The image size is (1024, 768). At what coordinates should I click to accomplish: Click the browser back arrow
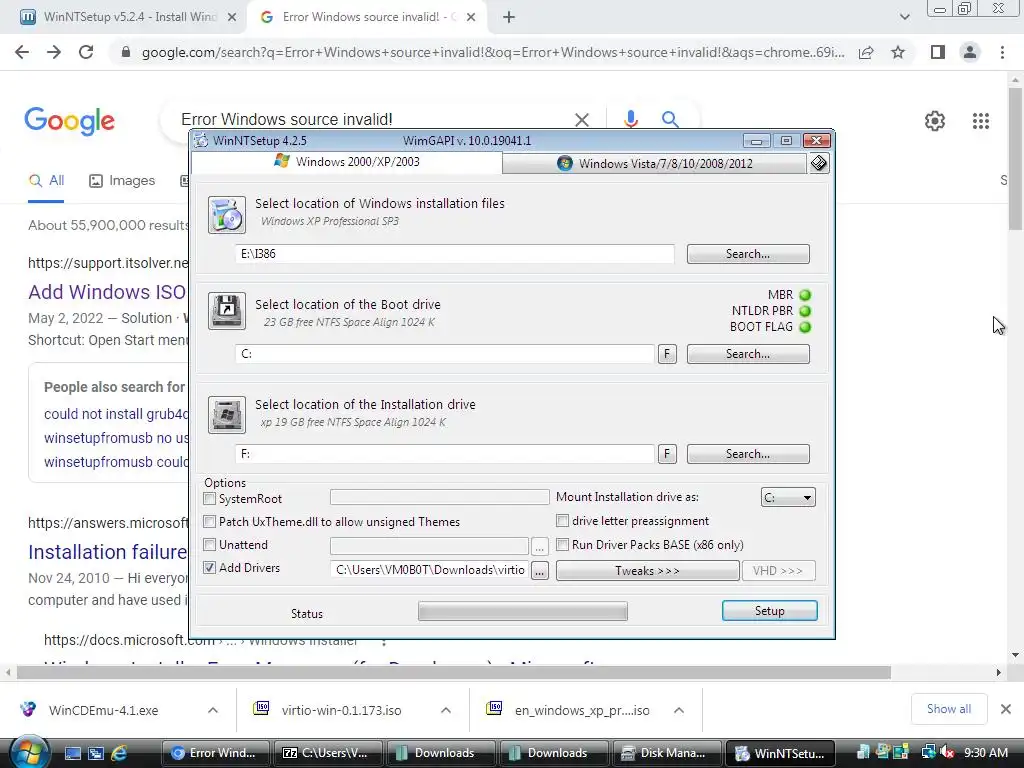click(x=22, y=52)
